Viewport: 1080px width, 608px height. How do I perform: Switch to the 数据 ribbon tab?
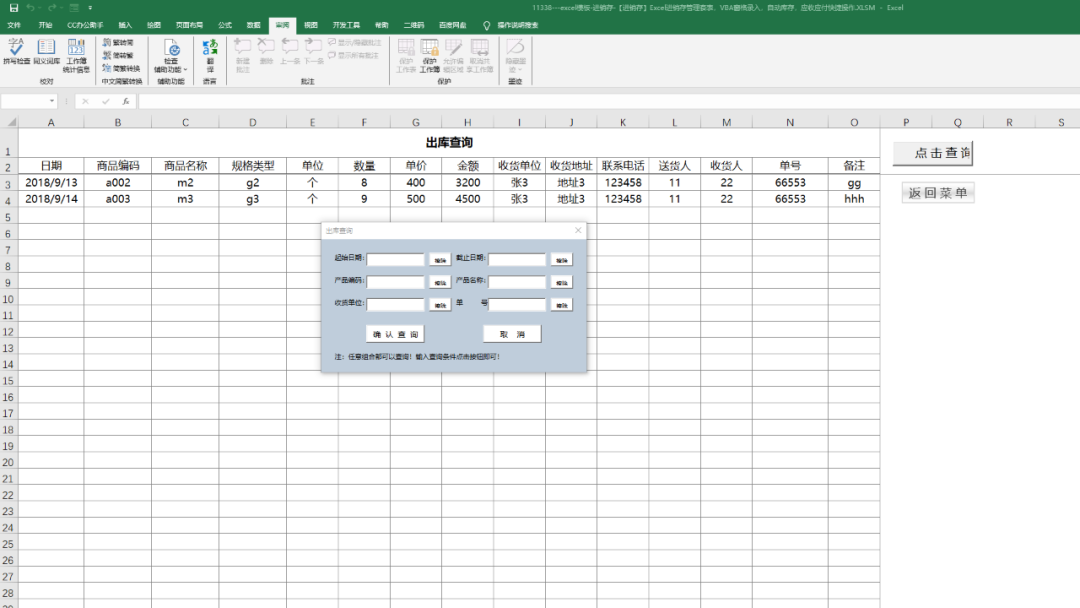click(x=253, y=25)
